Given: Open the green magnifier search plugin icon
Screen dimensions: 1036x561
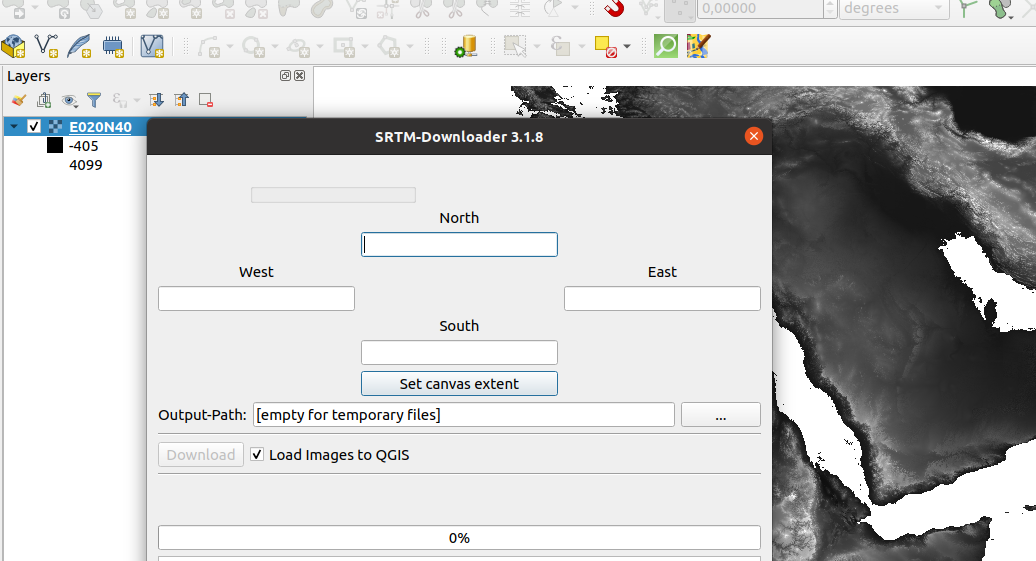Looking at the screenshot, I should click(x=666, y=46).
